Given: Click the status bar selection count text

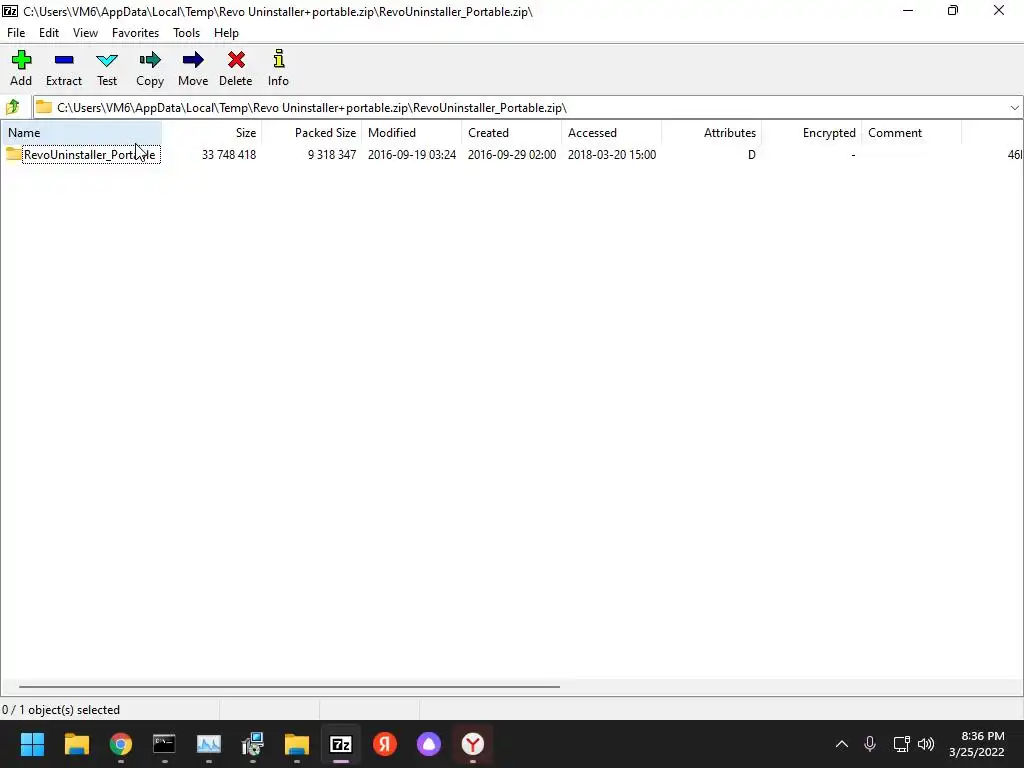Looking at the screenshot, I should (x=61, y=710).
